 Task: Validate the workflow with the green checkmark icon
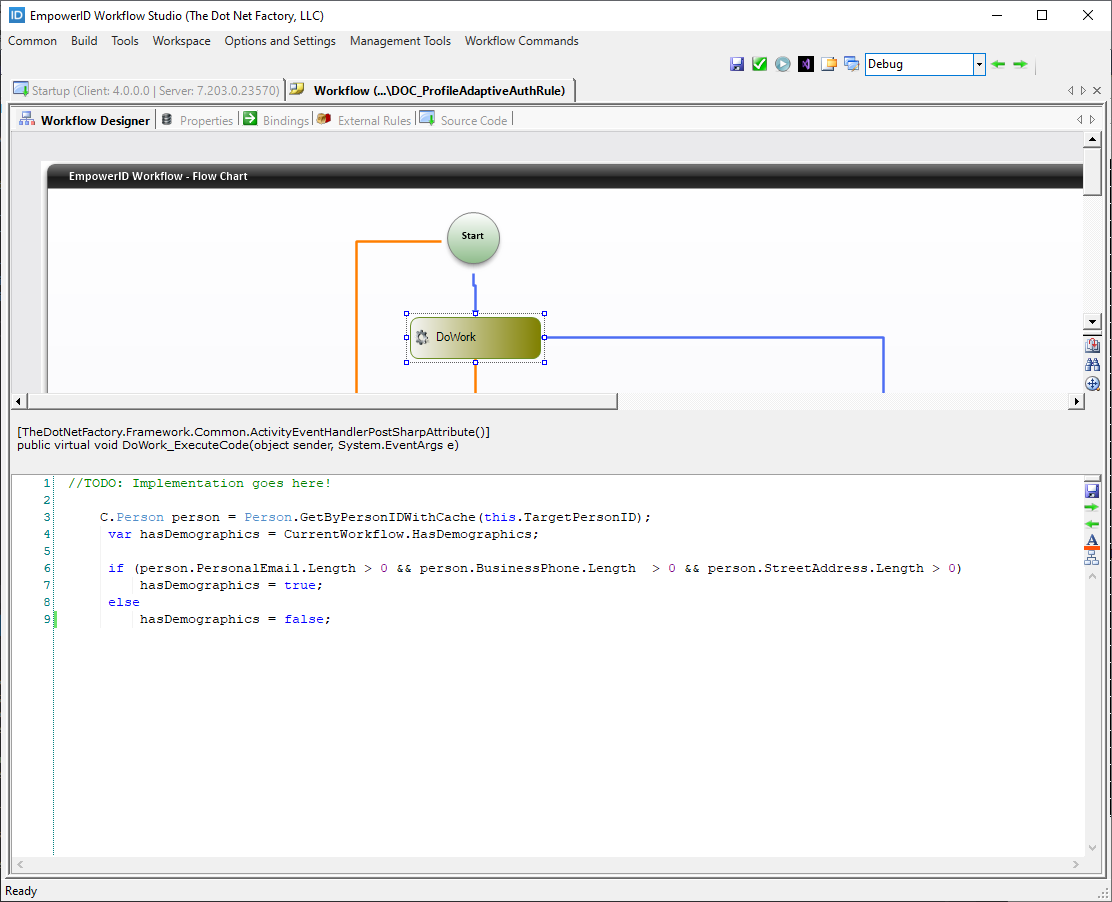(x=760, y=63)
